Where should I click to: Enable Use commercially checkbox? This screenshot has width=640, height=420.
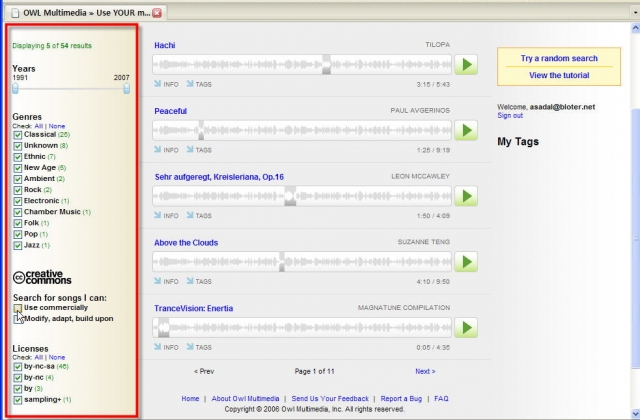(x=18, y=308)
